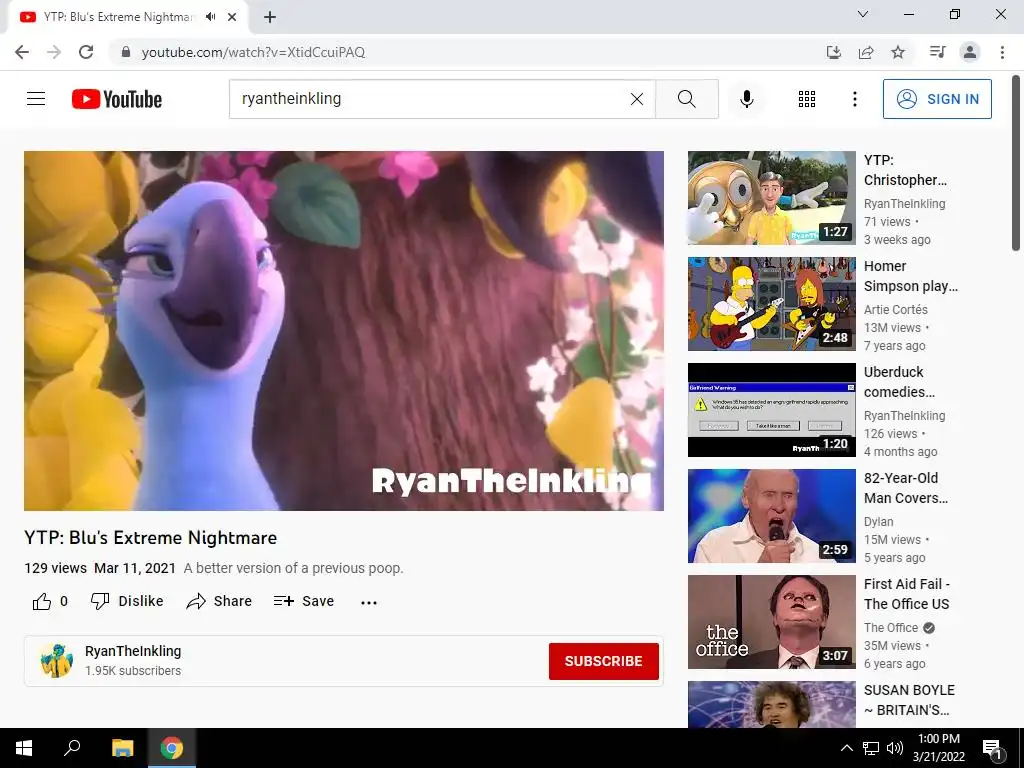Click the browser address bar URL
1024x768 pixels.
[x=253, y=52]
